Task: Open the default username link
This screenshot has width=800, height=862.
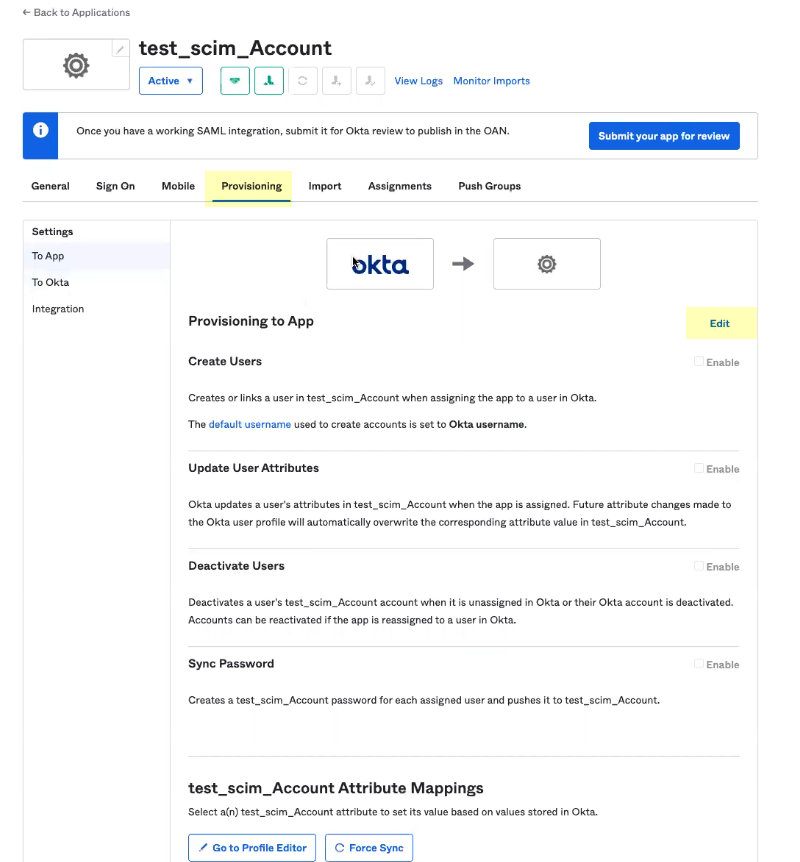Action: 250,424
